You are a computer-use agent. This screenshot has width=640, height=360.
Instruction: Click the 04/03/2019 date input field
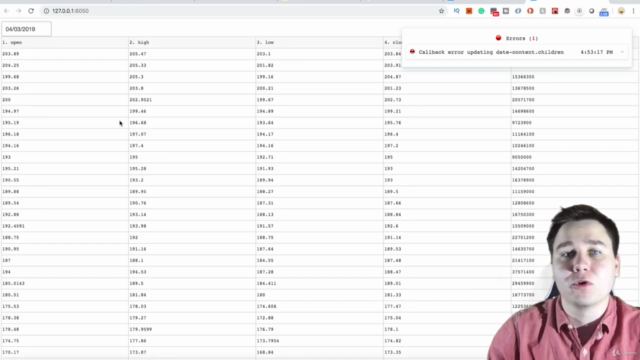pos(27,29)
